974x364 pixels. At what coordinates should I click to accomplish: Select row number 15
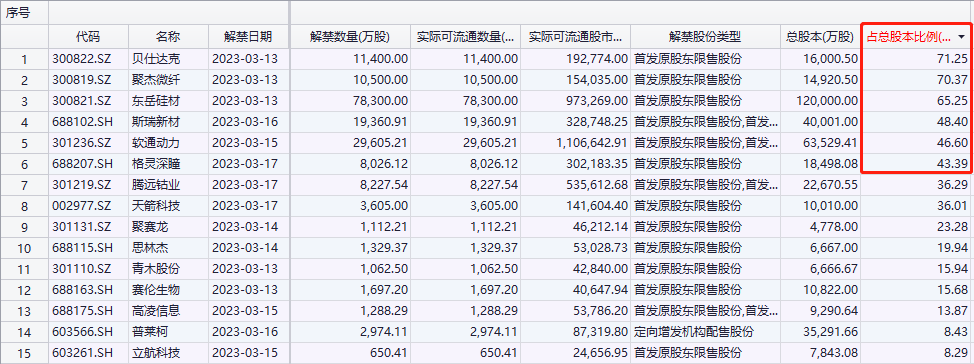pos(24,353)
